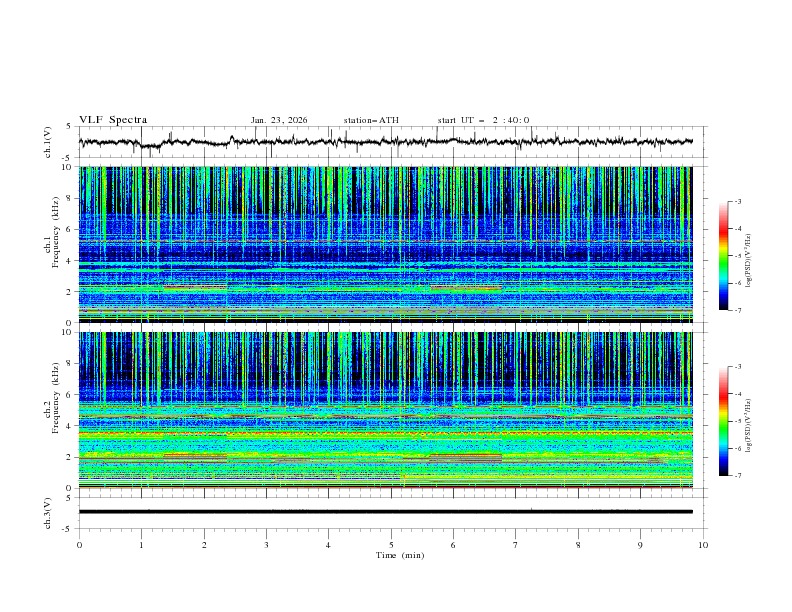
Task: Select the 10 minute tick label on time axis
Action: pyautogui.click(x=702, y=545)
